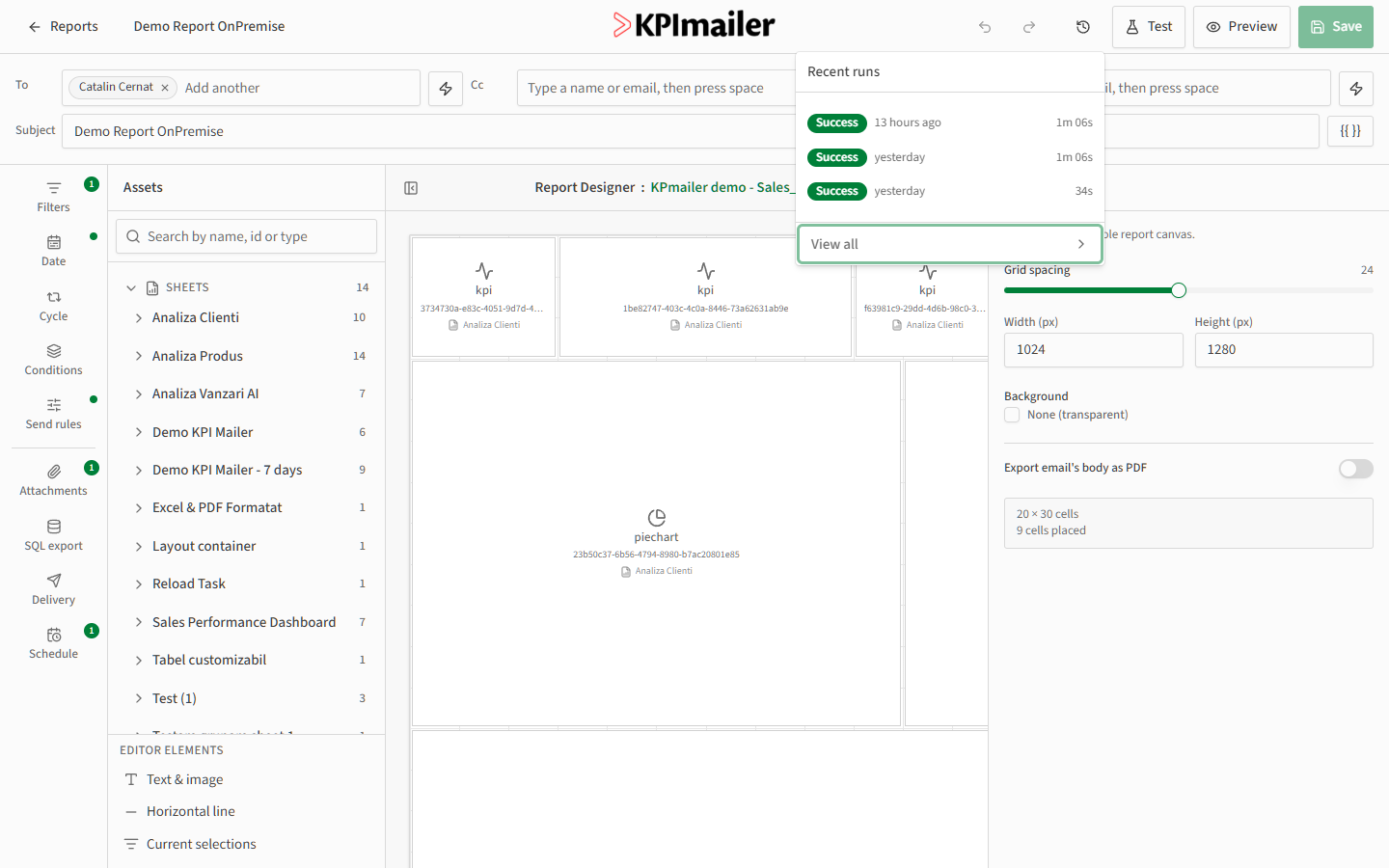
Task: Click the assets search box
Action: [246, 236]
